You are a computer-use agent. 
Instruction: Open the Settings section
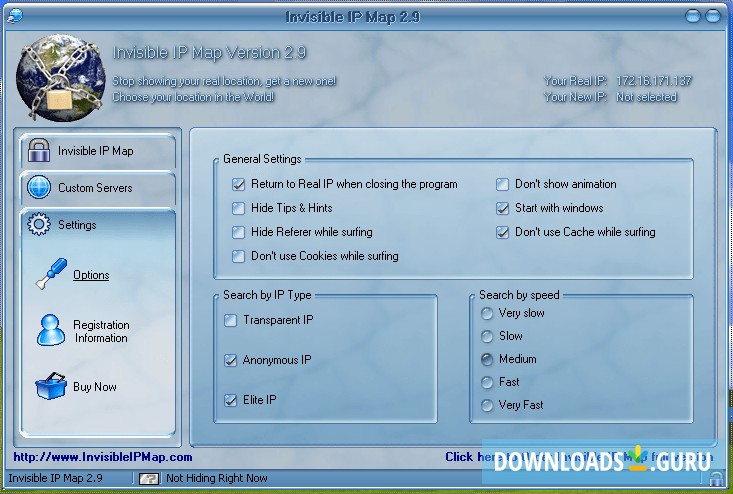pyautogui.click(x=98, y=225)
